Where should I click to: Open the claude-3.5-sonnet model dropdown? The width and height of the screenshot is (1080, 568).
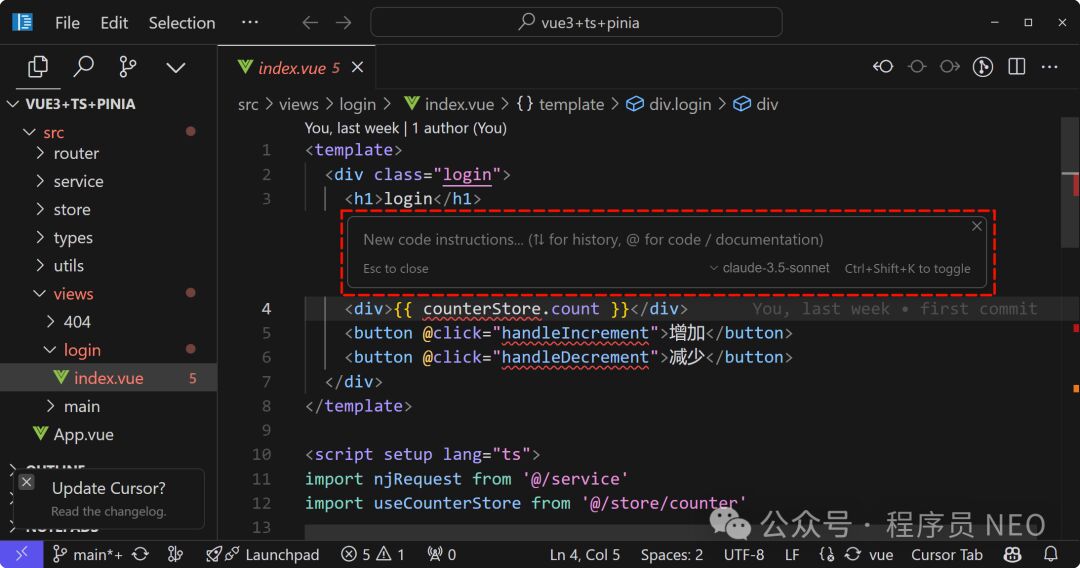pos(770,268)
